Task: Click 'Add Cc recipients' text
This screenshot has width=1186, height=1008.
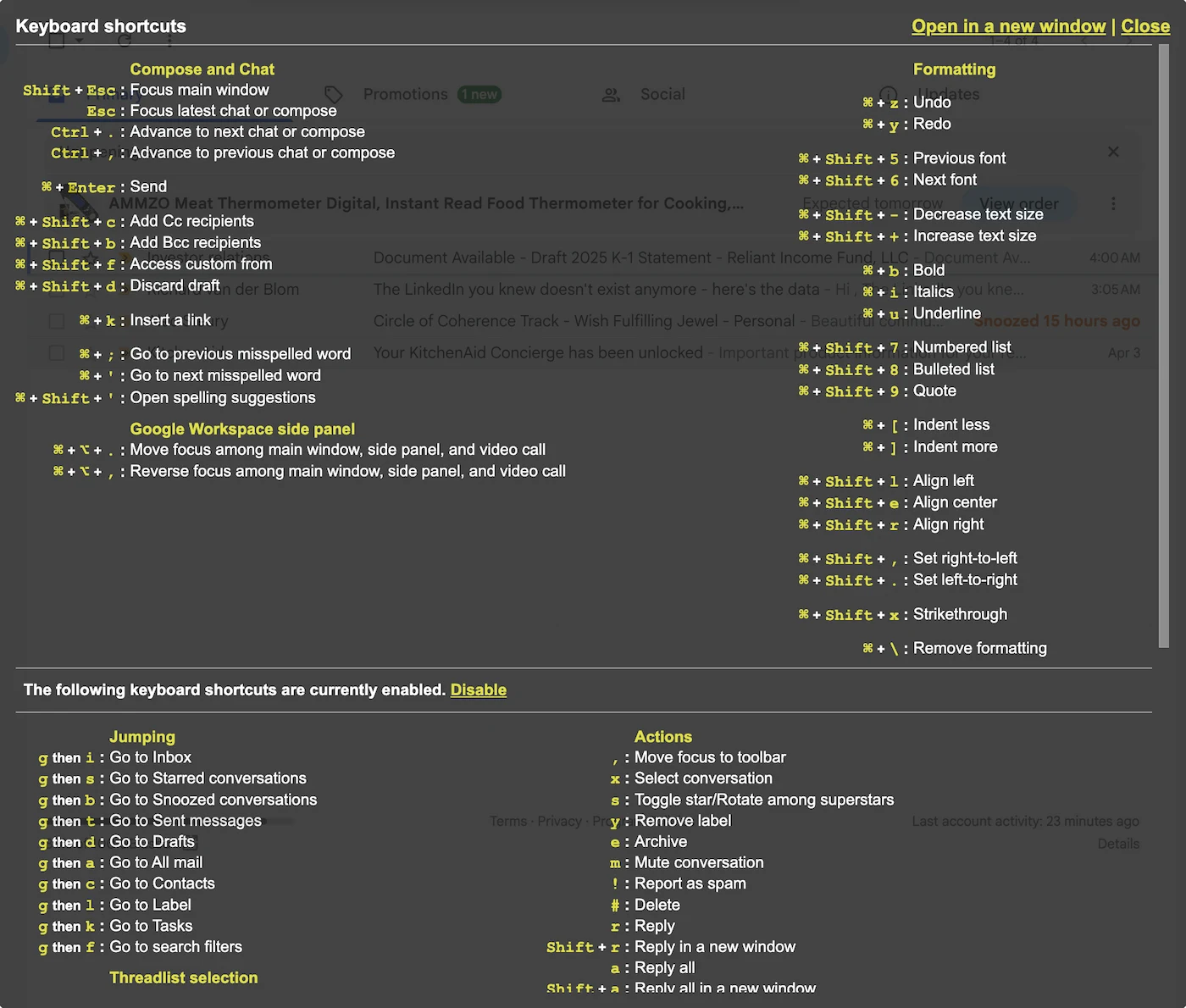Action: (191, 221)
